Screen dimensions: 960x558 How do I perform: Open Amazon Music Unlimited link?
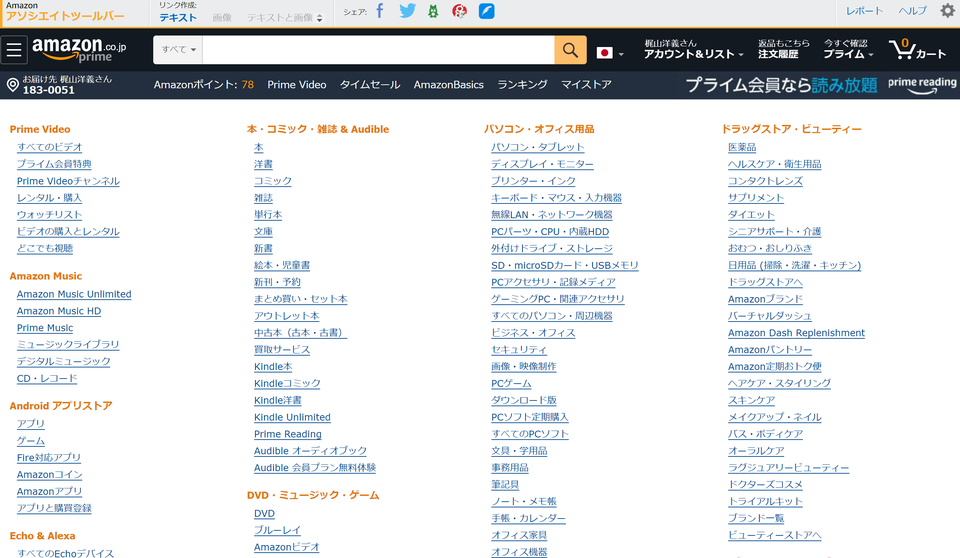click(x=74, y=294)
